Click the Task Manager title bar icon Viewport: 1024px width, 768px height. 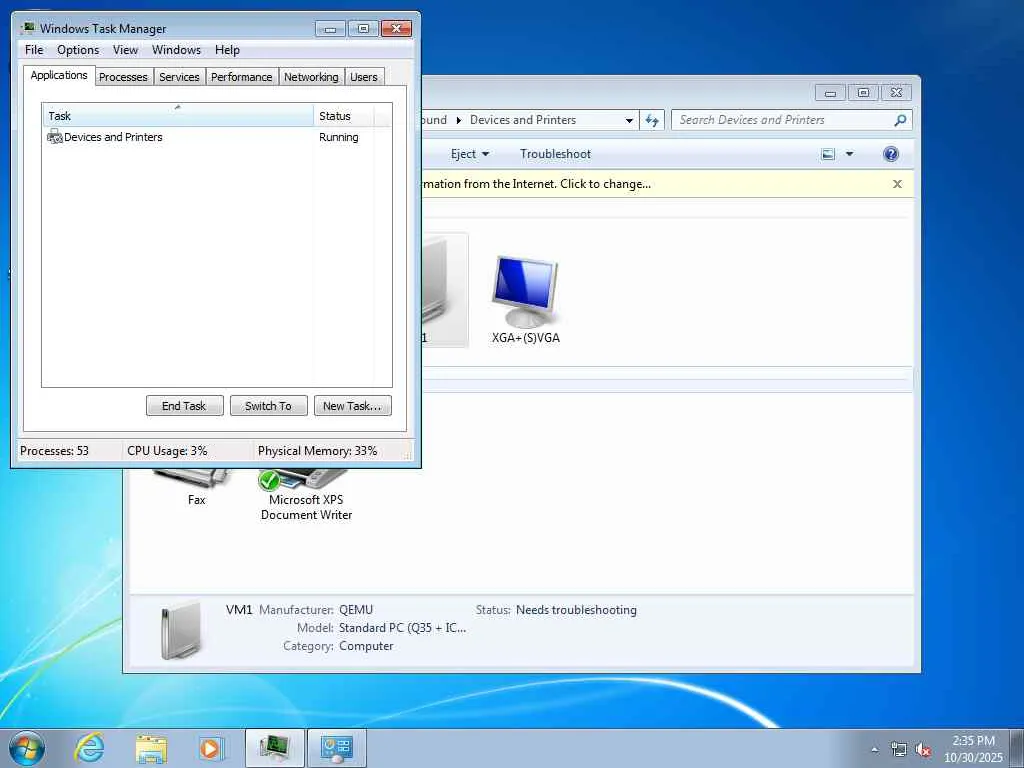(x=27, y=28)
